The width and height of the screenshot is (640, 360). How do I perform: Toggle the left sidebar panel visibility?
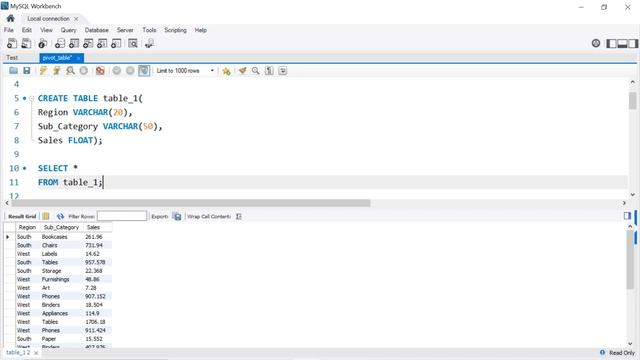point(611,43)
